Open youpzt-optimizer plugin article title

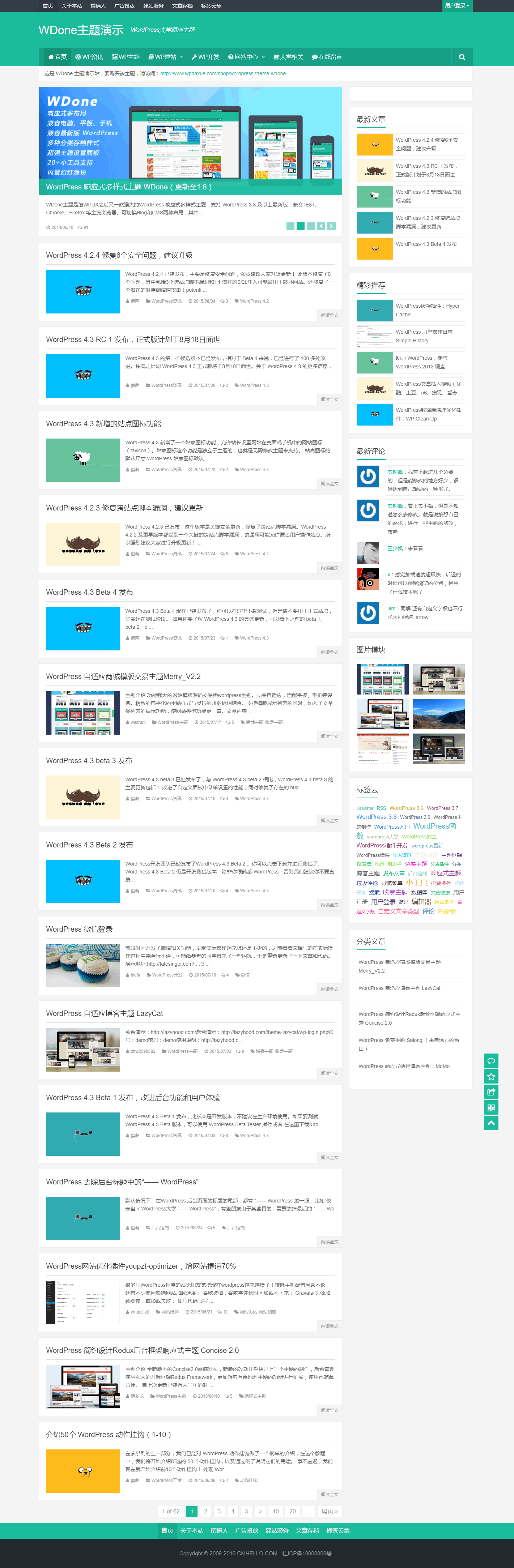pos(141,1266)
